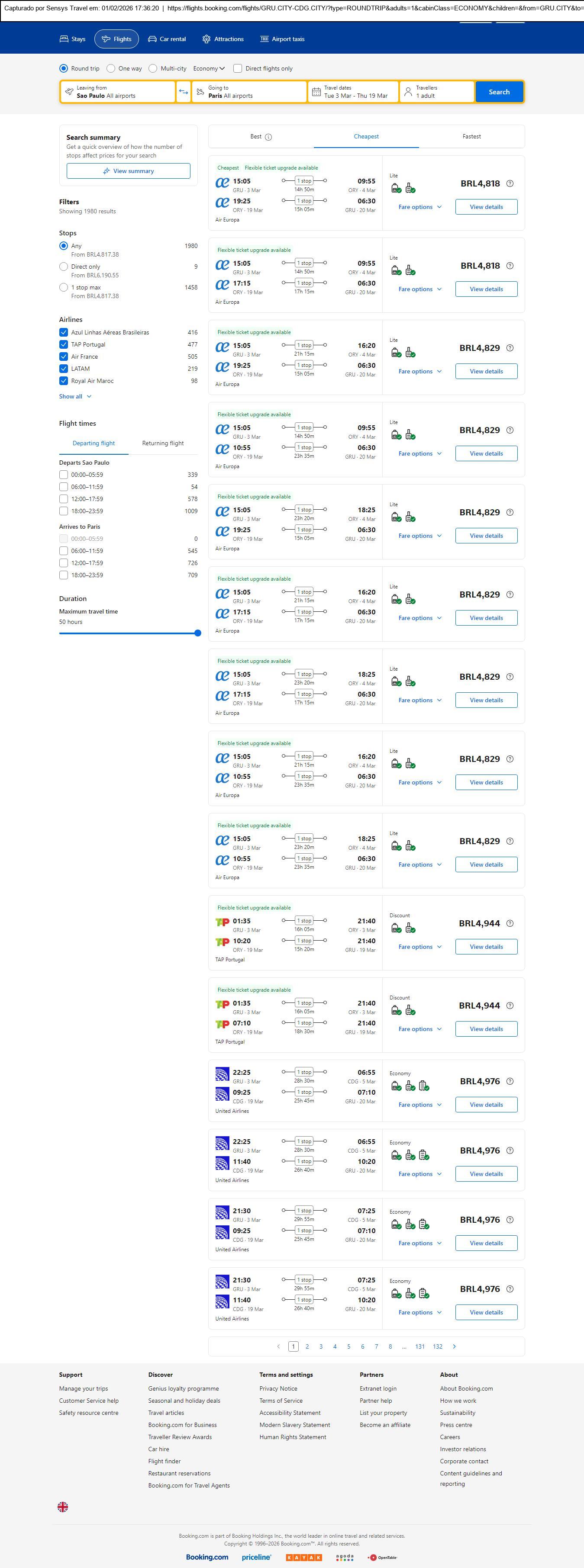The width and height of the screenshot is (584, 1568).
Task: Click the next page arrow in pagination
Action: point(454,1346)
